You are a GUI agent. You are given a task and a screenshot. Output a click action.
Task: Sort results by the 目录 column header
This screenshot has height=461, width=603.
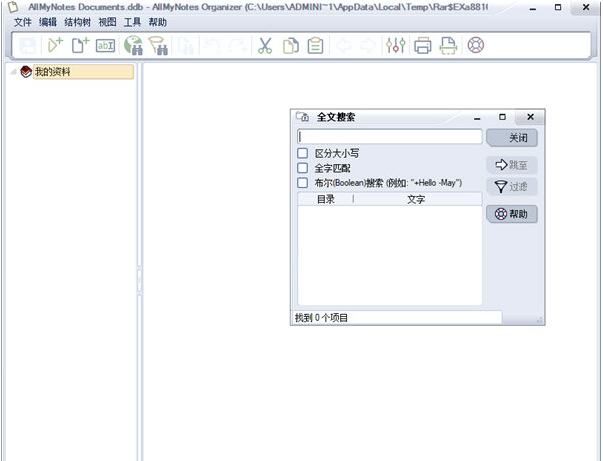coord(325,199)
